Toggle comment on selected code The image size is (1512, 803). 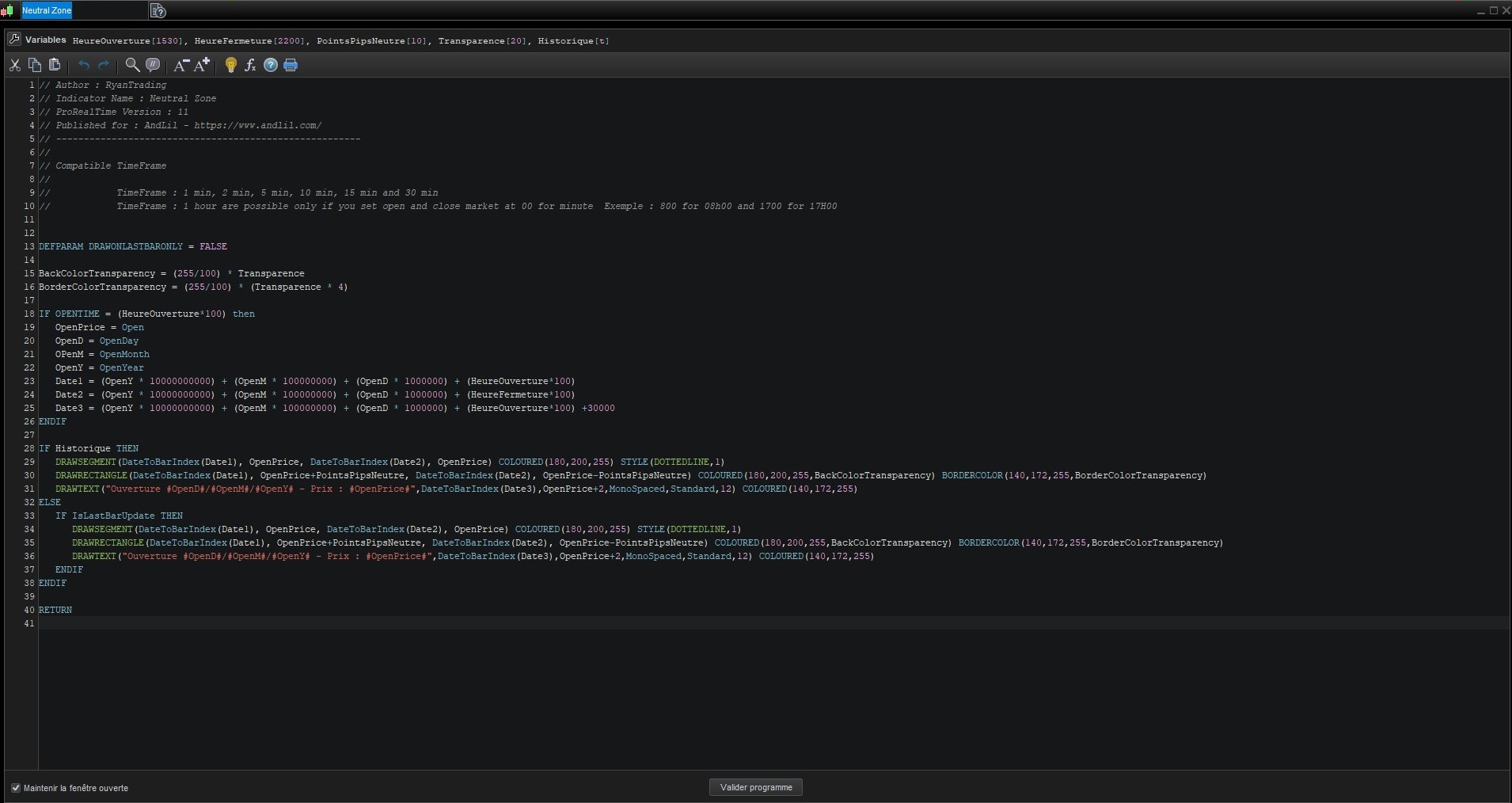153,65
